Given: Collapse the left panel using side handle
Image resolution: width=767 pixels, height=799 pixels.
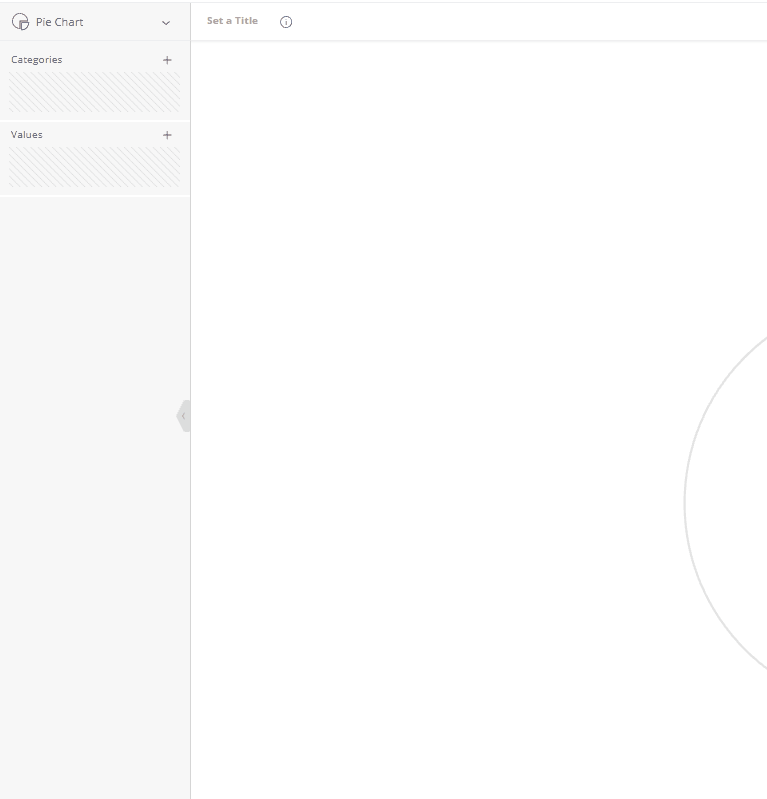Looking at the screenshot, I should tap(183, 416).
